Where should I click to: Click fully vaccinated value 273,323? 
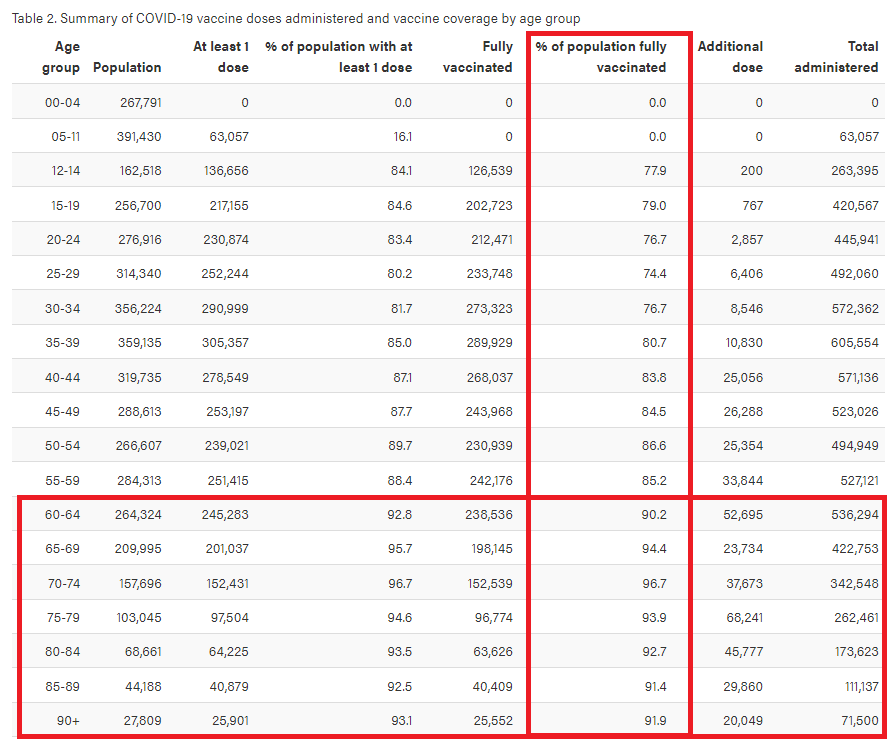coord(489,308)
